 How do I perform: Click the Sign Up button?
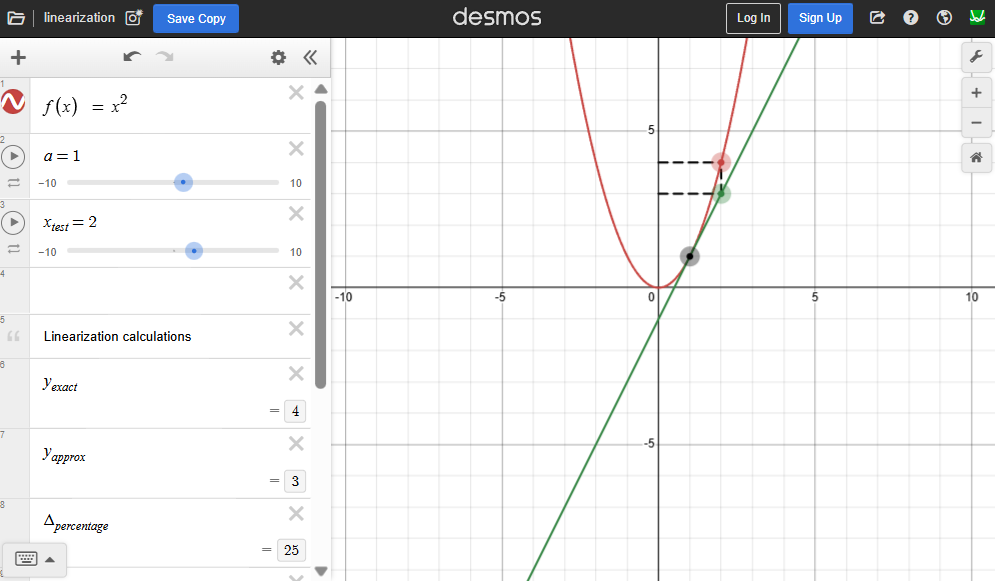(x=820, y=18)
